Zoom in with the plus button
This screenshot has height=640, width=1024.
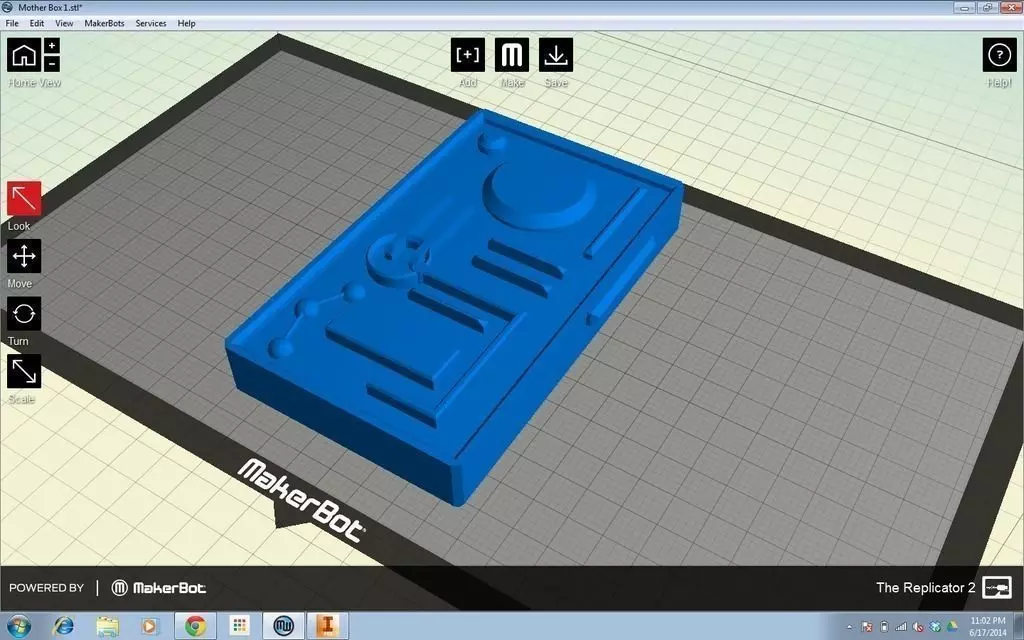coord(52,46)
